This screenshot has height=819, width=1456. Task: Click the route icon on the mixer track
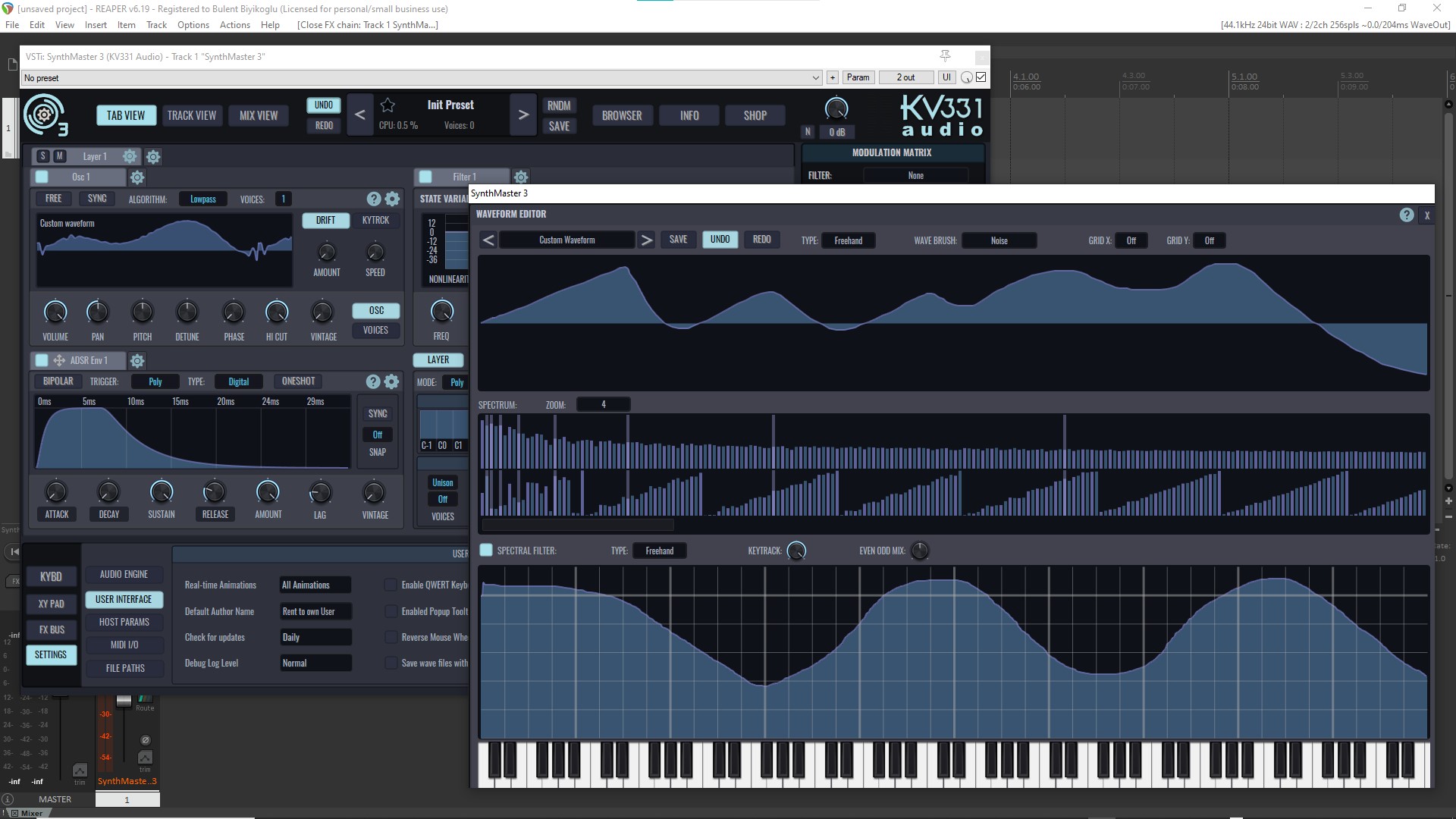click(145, 698)
